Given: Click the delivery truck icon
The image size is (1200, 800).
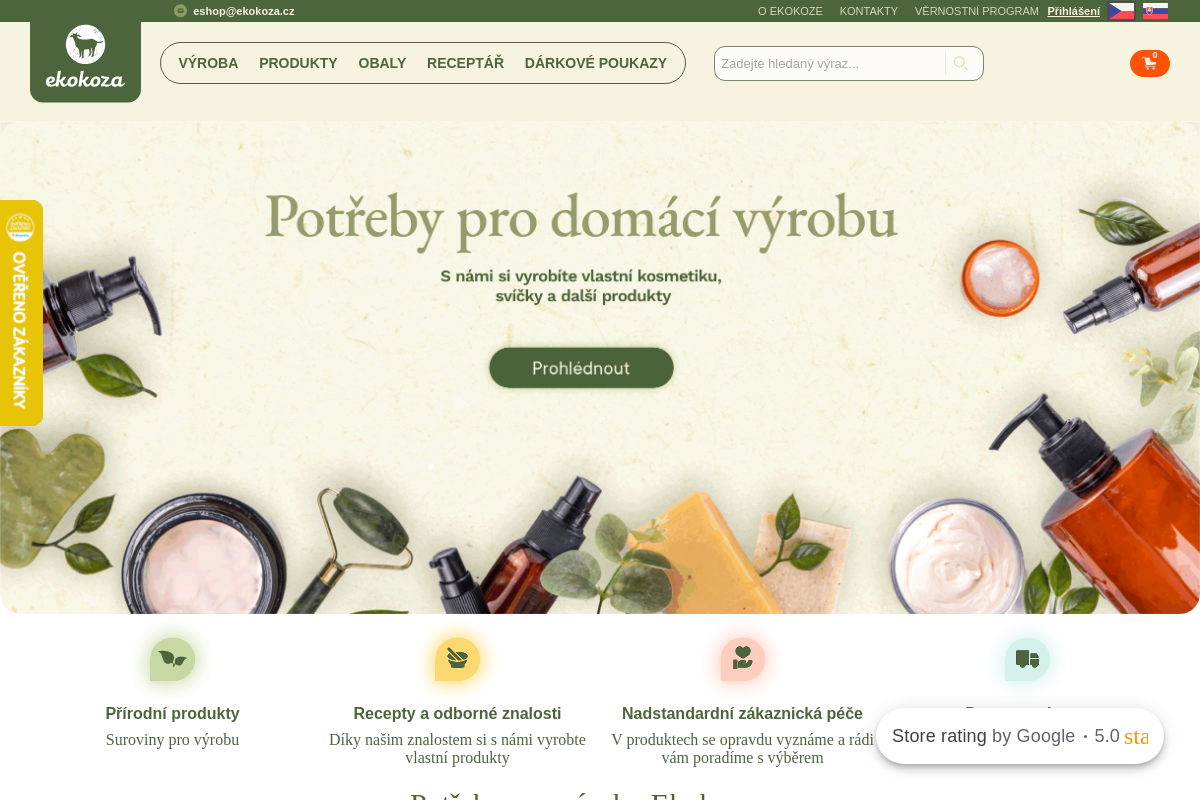Looking at the screenshot, I should click(1027, 660).
